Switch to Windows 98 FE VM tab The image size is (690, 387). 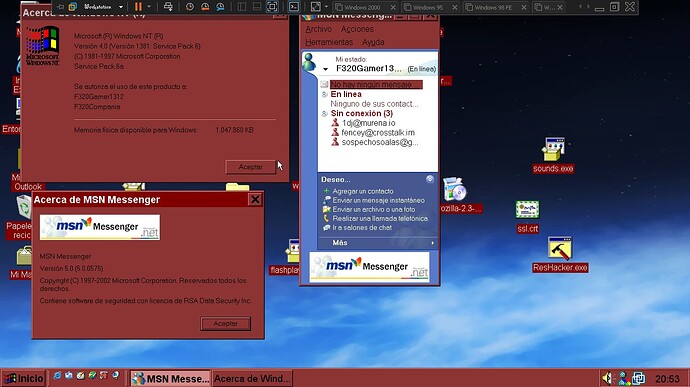492,7
